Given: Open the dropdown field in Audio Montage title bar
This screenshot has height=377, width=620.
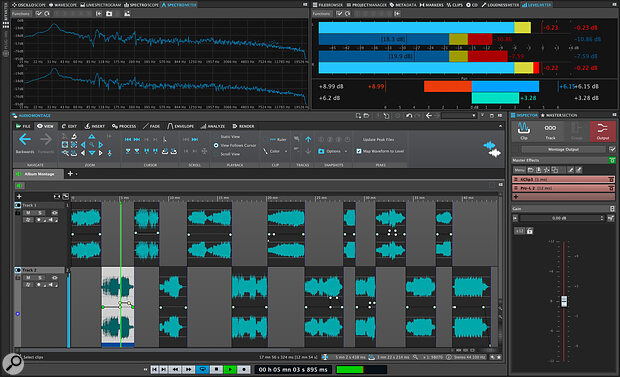Looking at the screenshot, I should point(459,116).
